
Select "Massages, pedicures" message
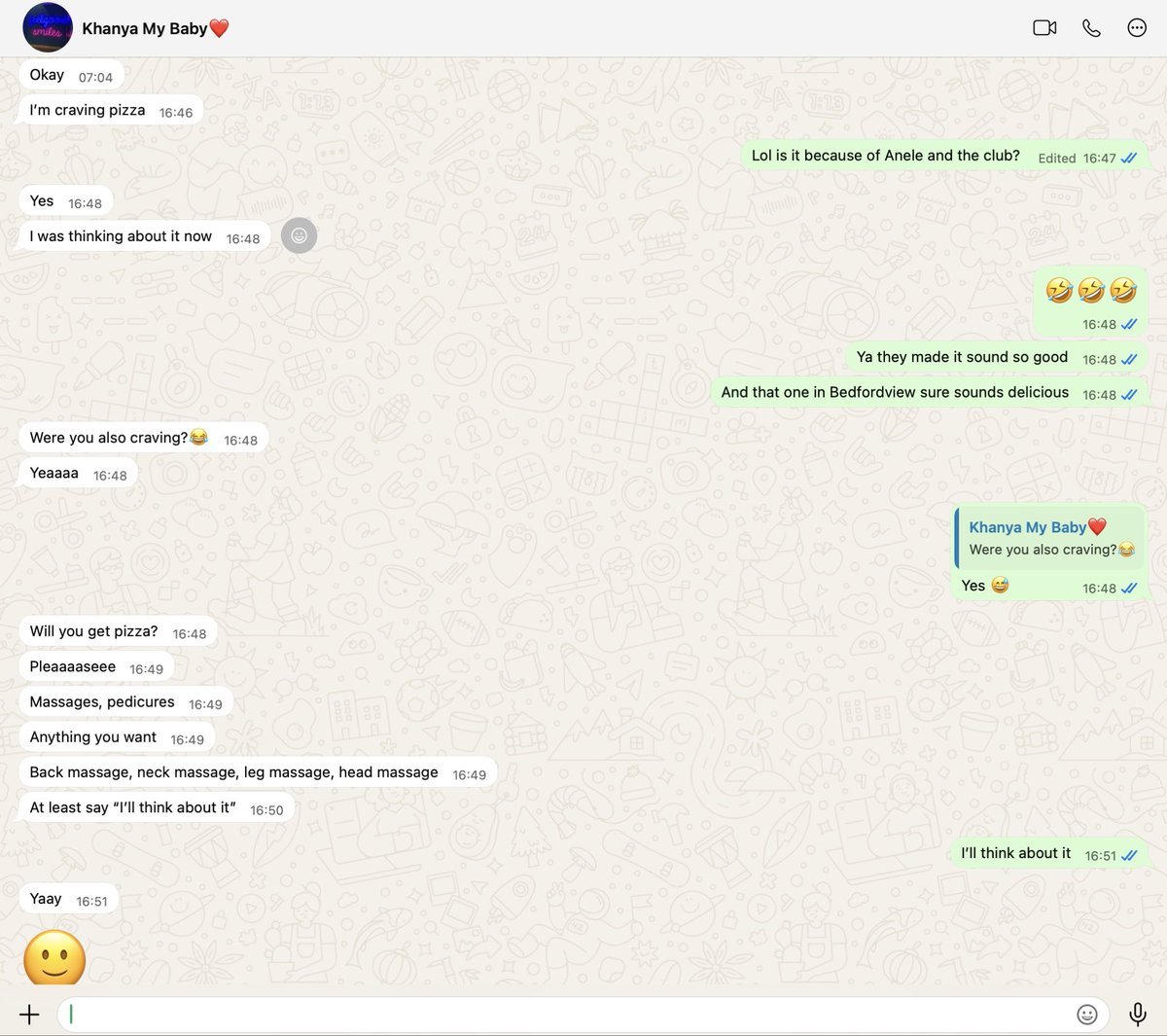coord(125,702)
